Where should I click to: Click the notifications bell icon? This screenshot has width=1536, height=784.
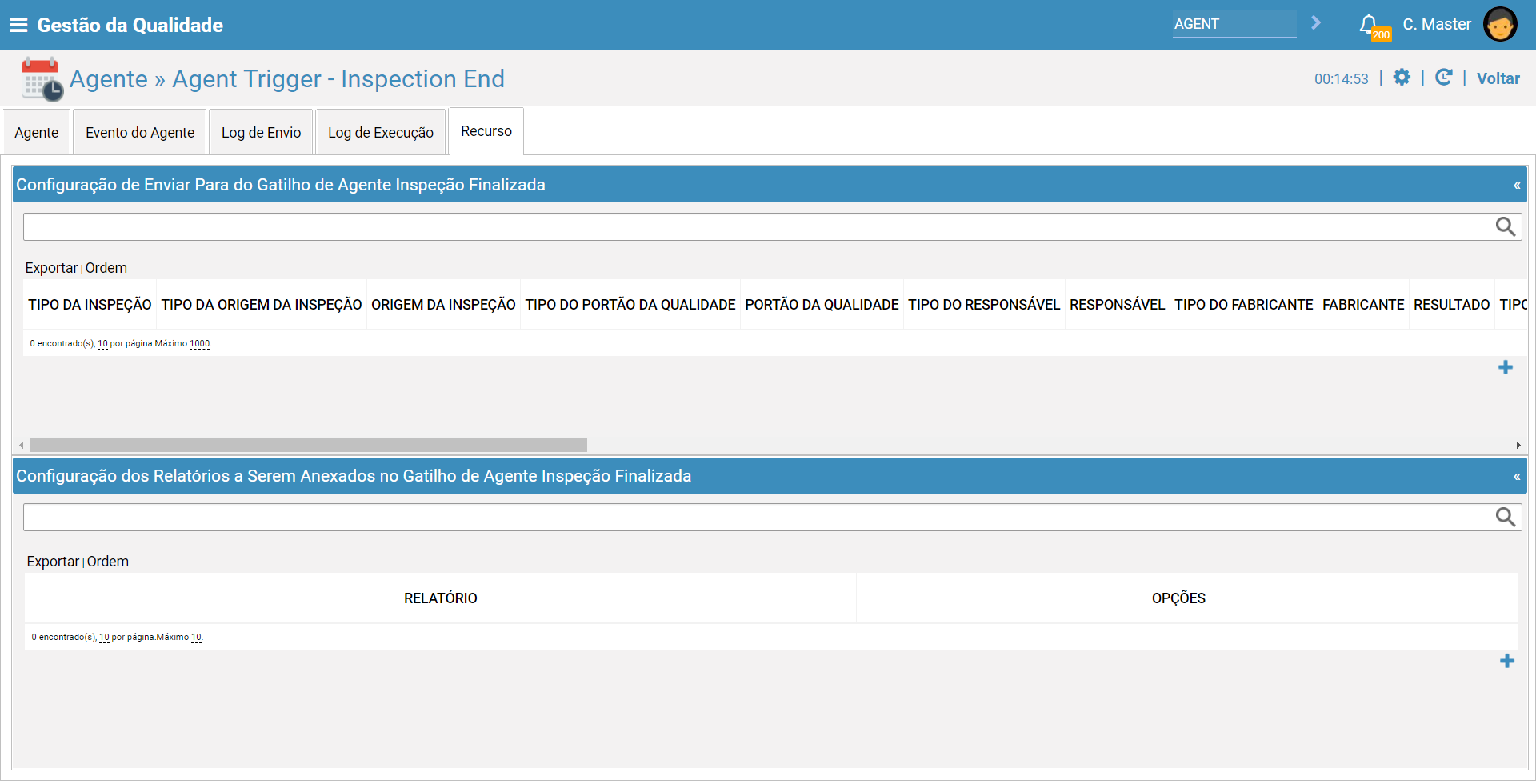click(1369, 24)
